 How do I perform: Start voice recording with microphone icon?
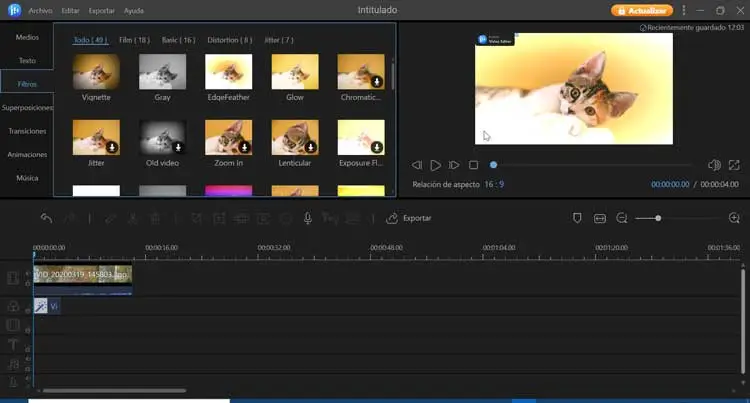[308, 218]
